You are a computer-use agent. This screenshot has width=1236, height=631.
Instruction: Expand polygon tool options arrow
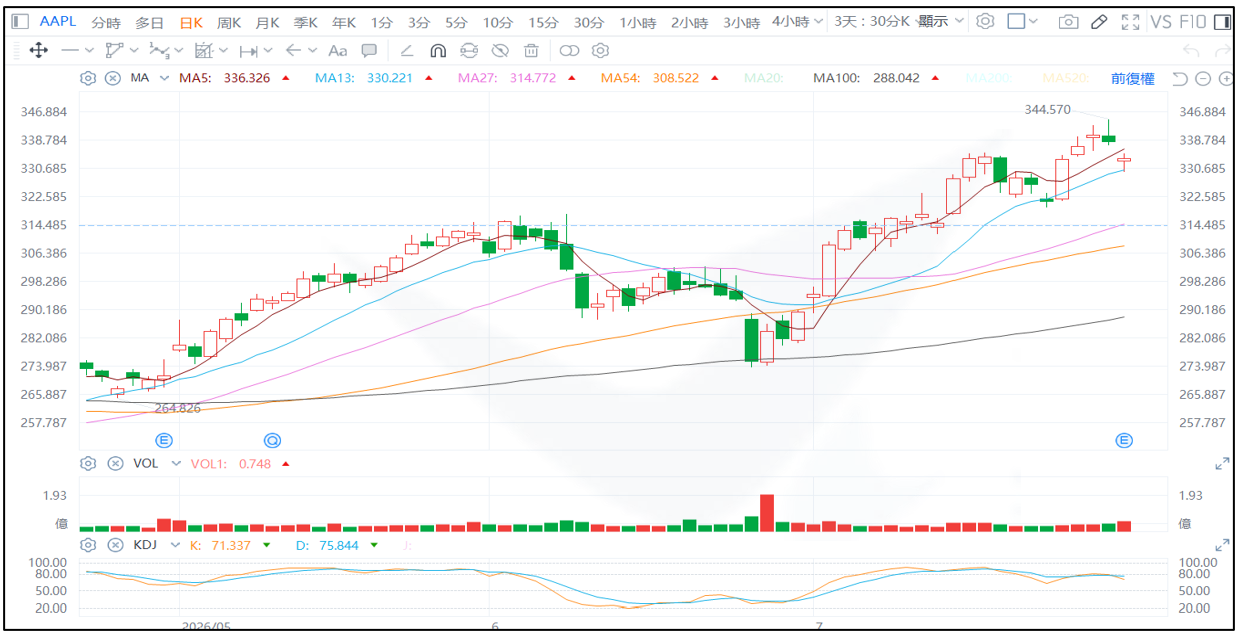[134, 50]
